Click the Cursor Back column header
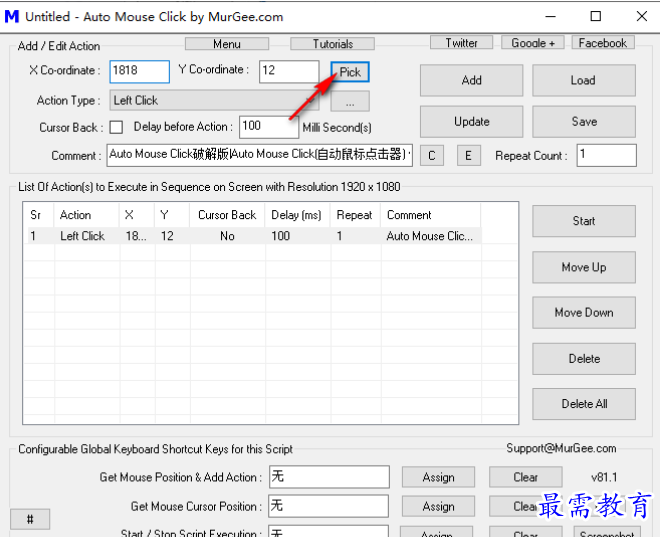The image size is (660, 537). coord(227,215)
